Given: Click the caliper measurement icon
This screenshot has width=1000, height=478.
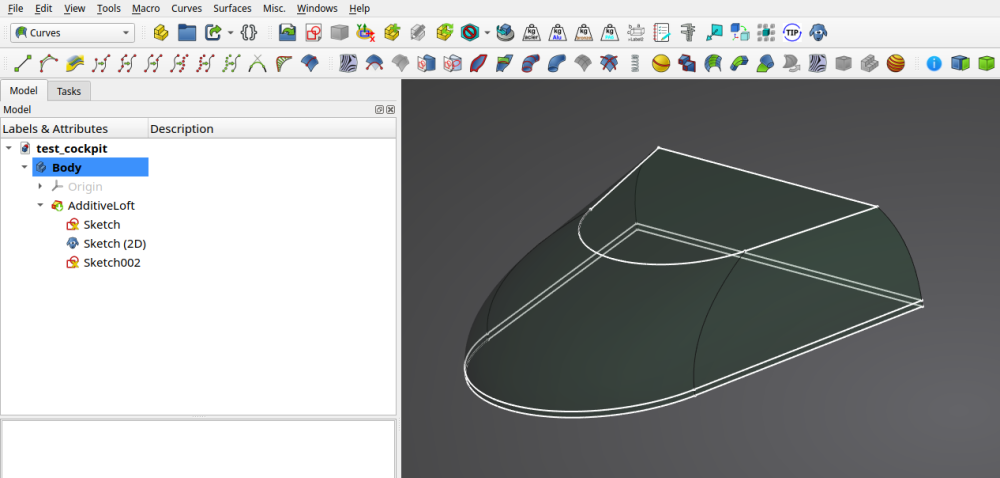Looking at the screenshot, I should (688, 32).
